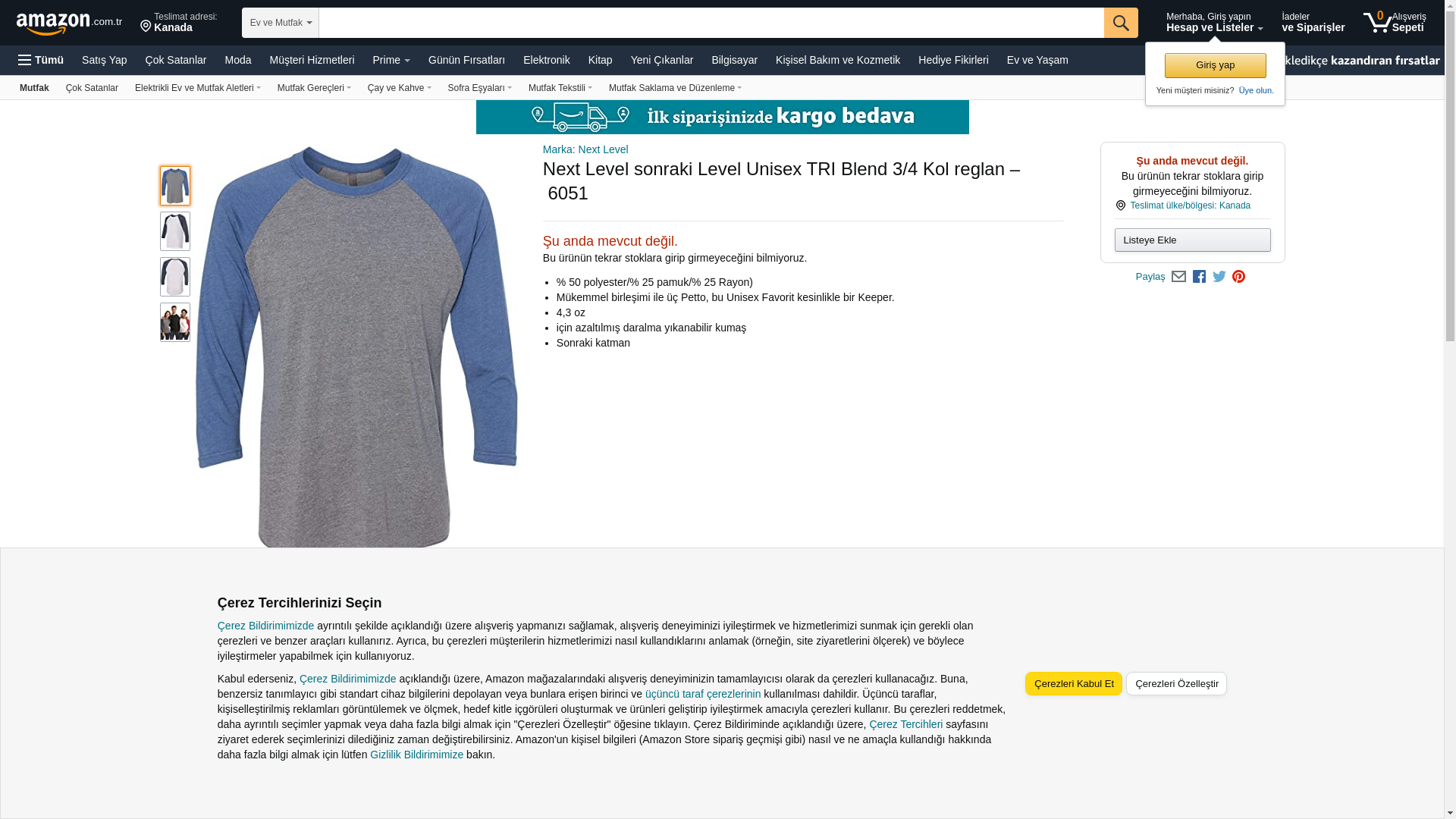Expand the Ev ve Mutfak search category dropdown
Screen dimensions: 1456x819
click(281, 23)
